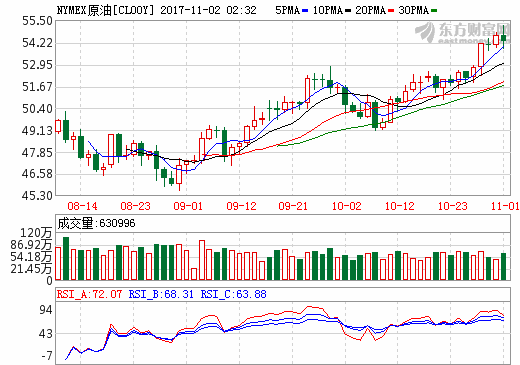Select the 09-01 date axis label

(188, 206)
